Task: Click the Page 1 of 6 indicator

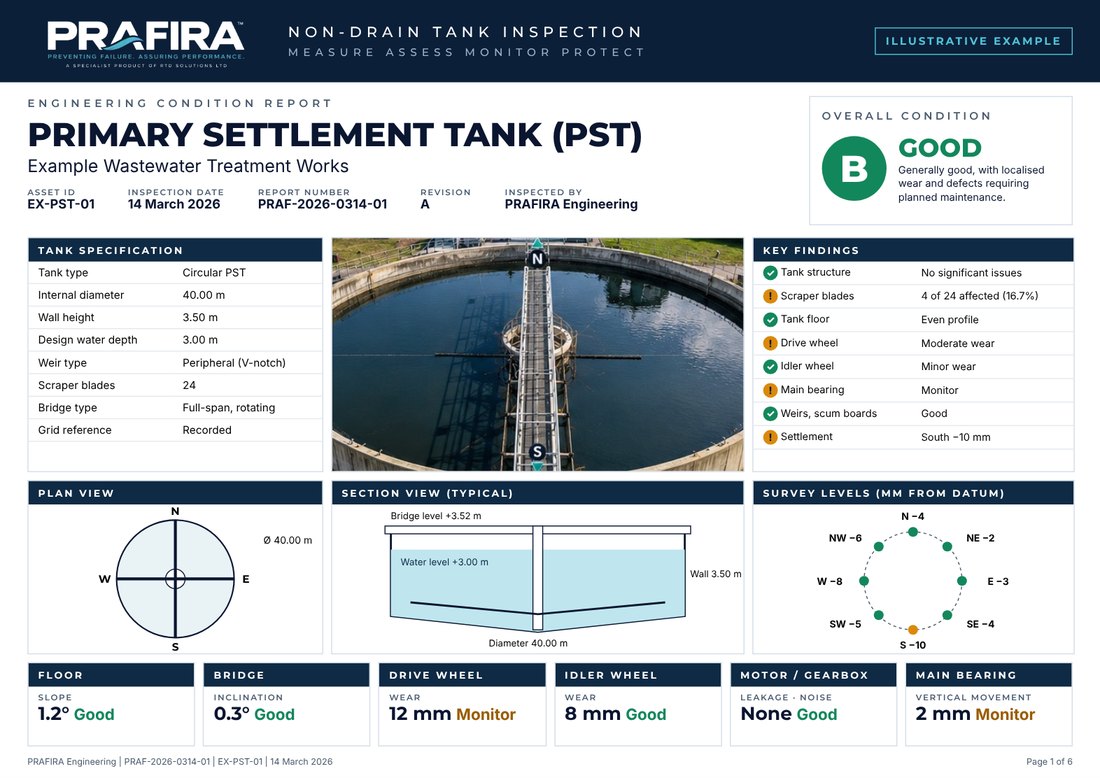Action: 1049,762
